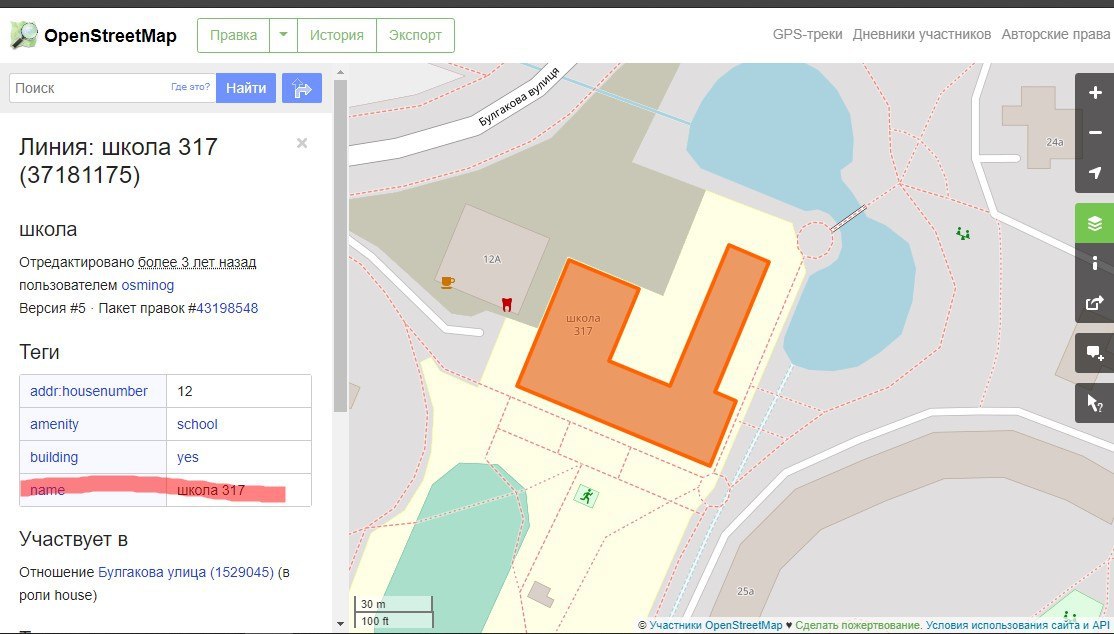Open the share map panel
The width and height of the screenshot is (1114, 634).
pyautogui.click(x=1095, y=303)
